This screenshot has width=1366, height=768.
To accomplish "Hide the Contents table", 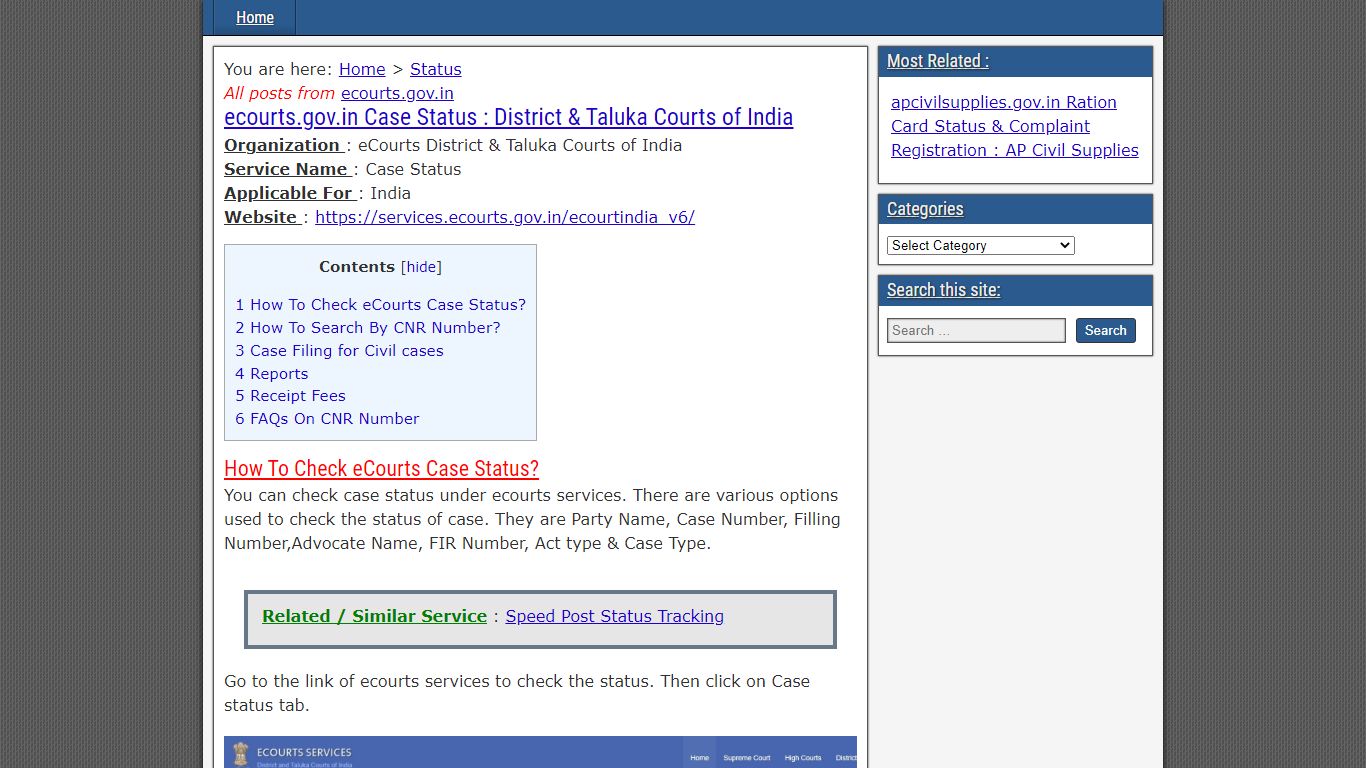I will [421, 267].
